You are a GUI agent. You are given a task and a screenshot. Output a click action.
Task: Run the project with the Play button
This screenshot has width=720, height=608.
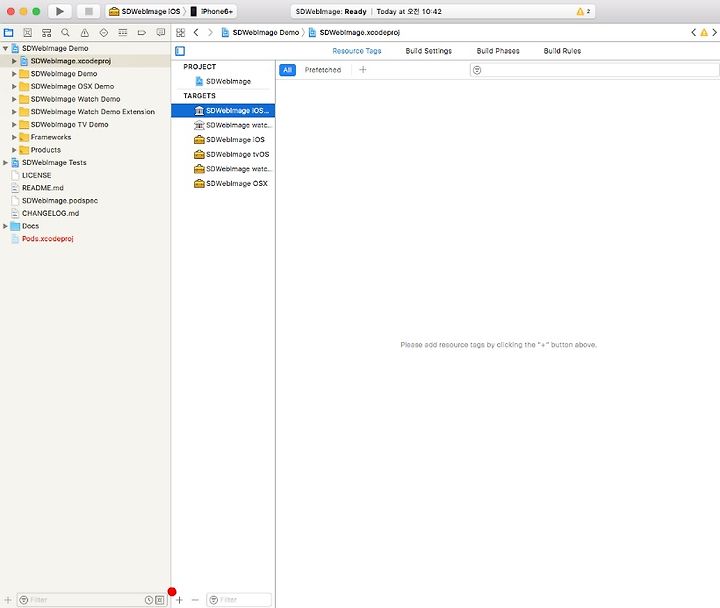point(59,11)
